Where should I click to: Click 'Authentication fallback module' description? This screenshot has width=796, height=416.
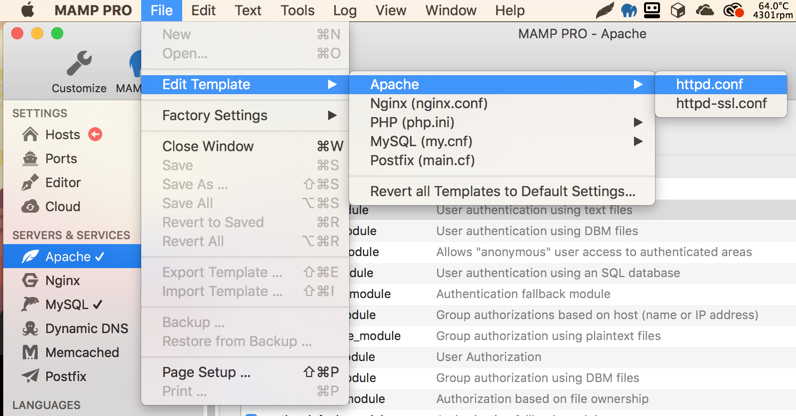[x=523, y=294]
